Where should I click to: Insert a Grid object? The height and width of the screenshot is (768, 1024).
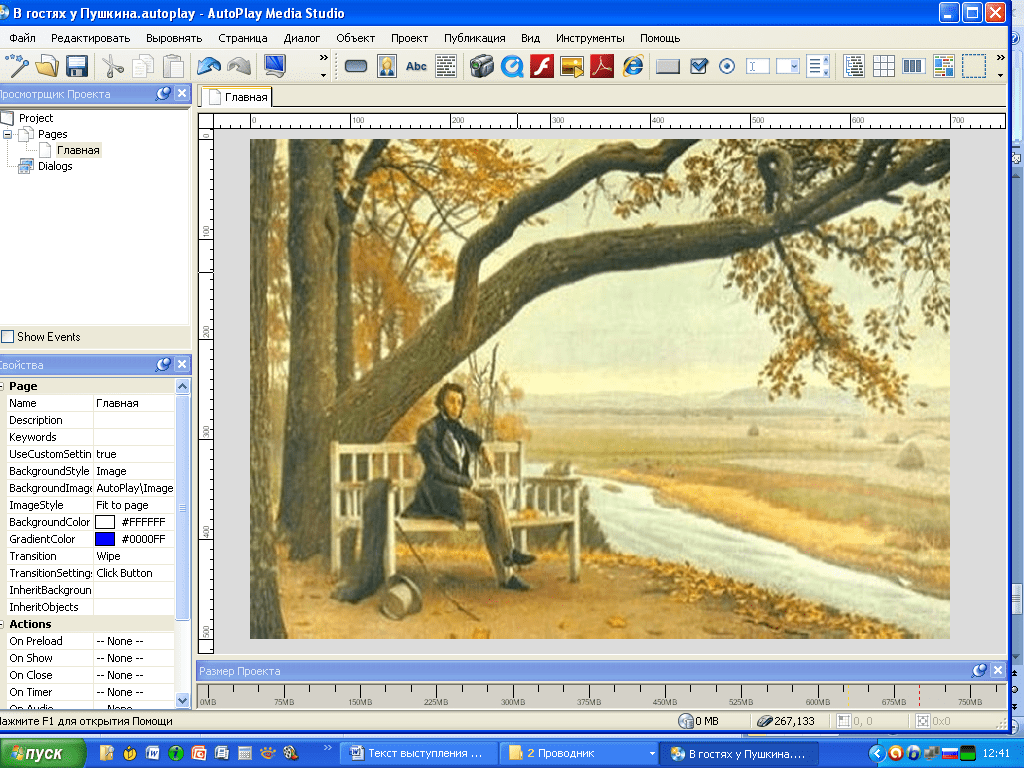(884, 66)
